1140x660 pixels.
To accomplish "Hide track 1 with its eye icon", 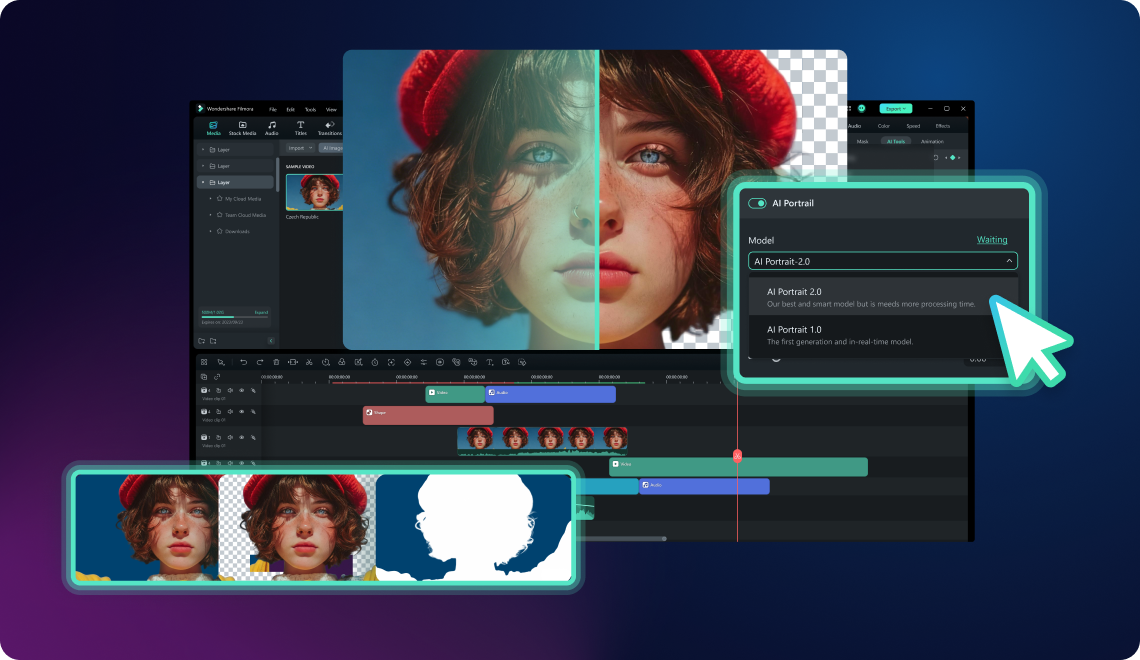I will click(x=242, y=438).
